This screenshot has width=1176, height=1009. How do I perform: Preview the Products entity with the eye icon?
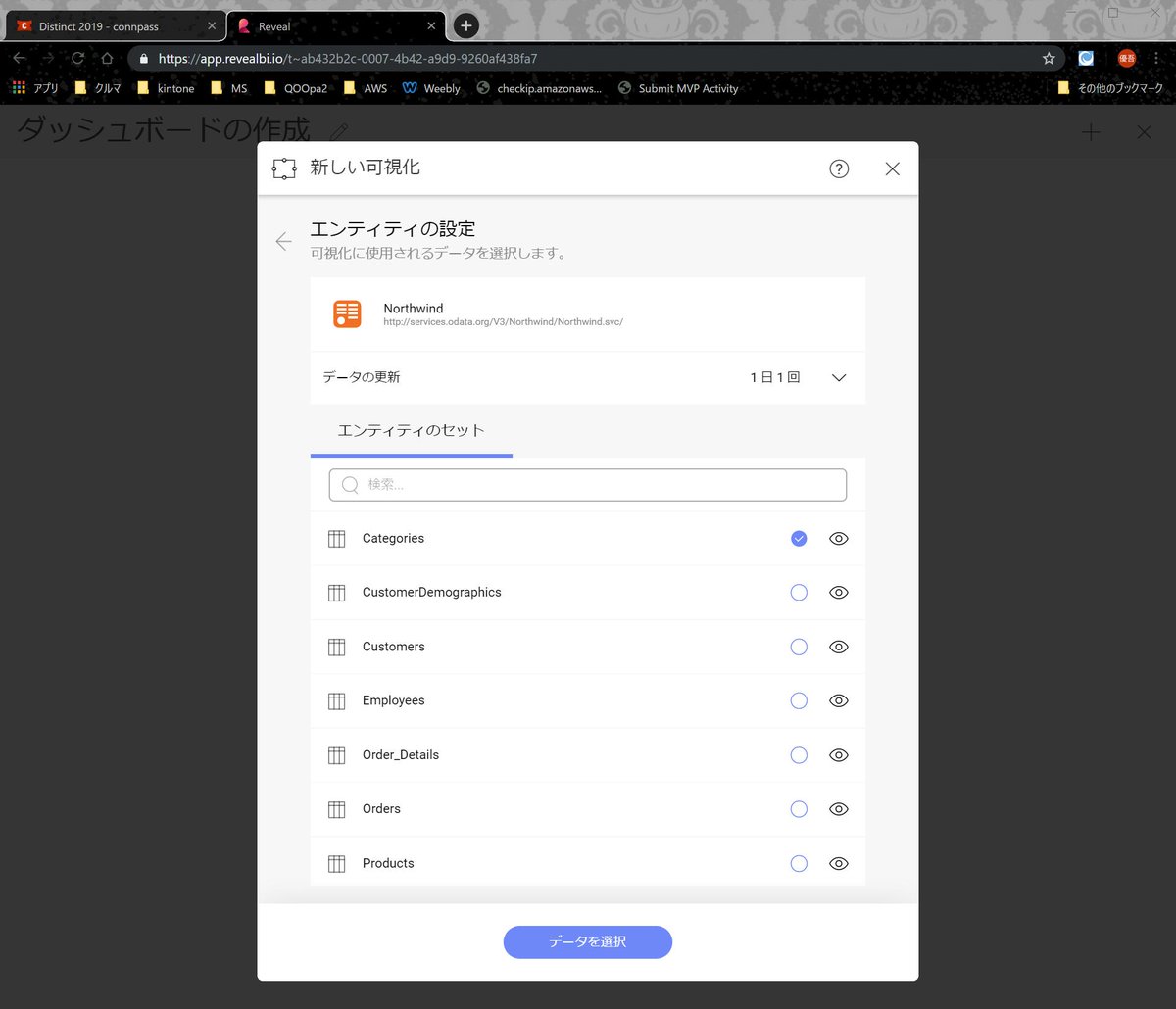[838, 863]
